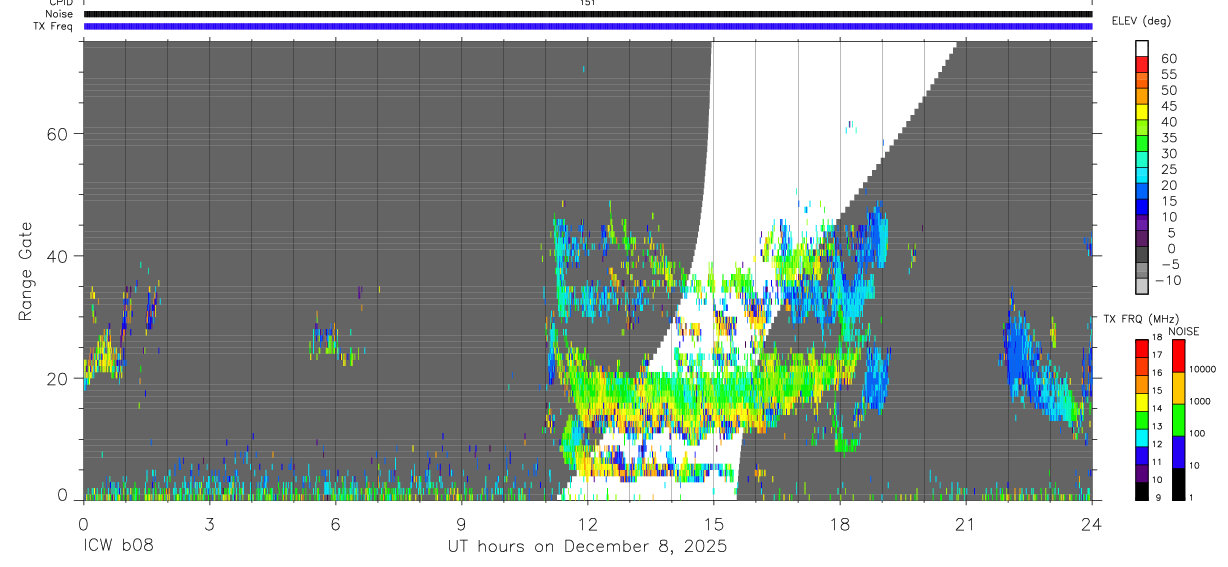Click the '20' tick label on Range Gate axis
This screenshot has width=1228, height=567.
click(58, 378)
